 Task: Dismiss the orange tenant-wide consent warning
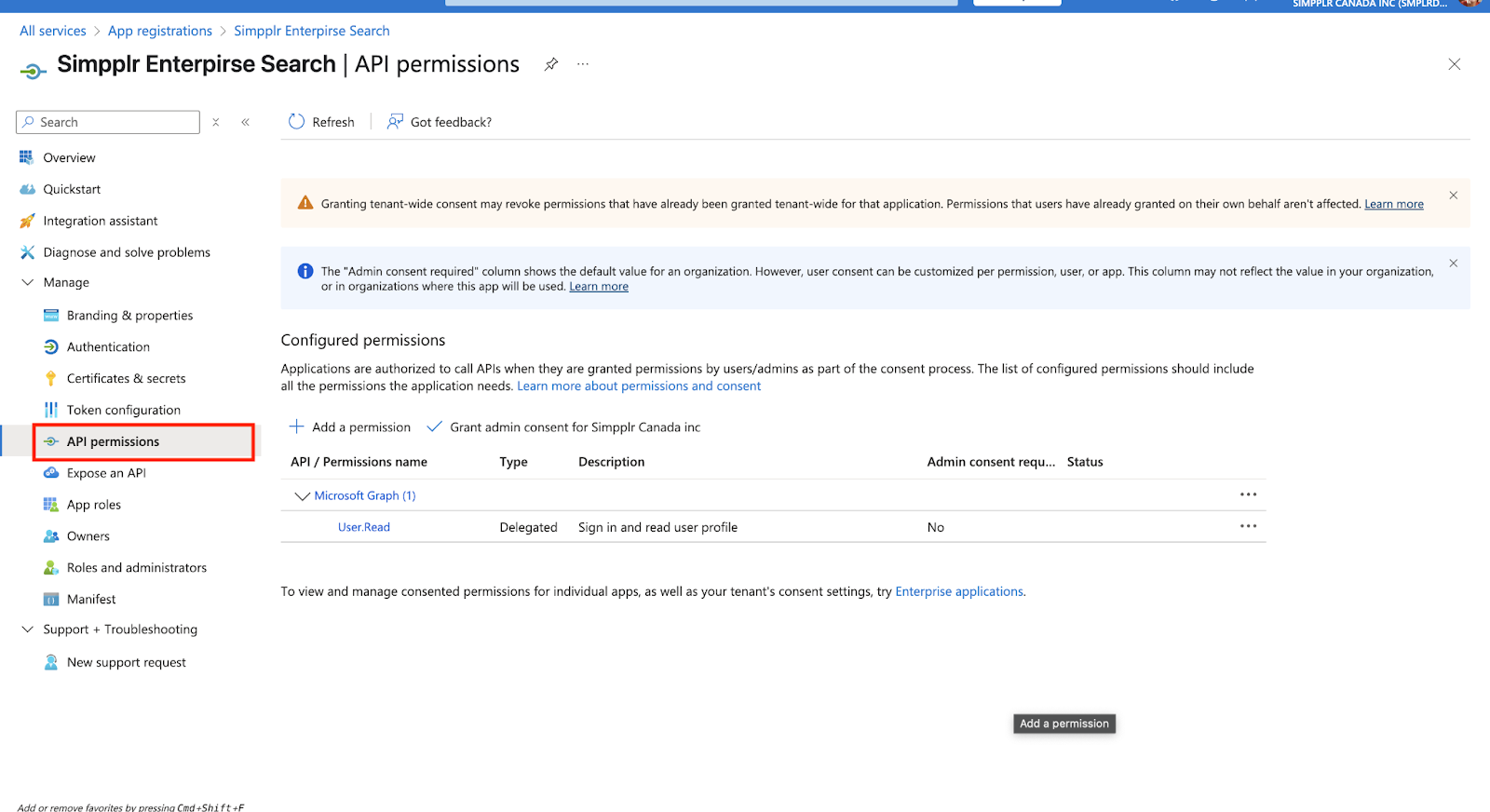tap(1453, 196)
